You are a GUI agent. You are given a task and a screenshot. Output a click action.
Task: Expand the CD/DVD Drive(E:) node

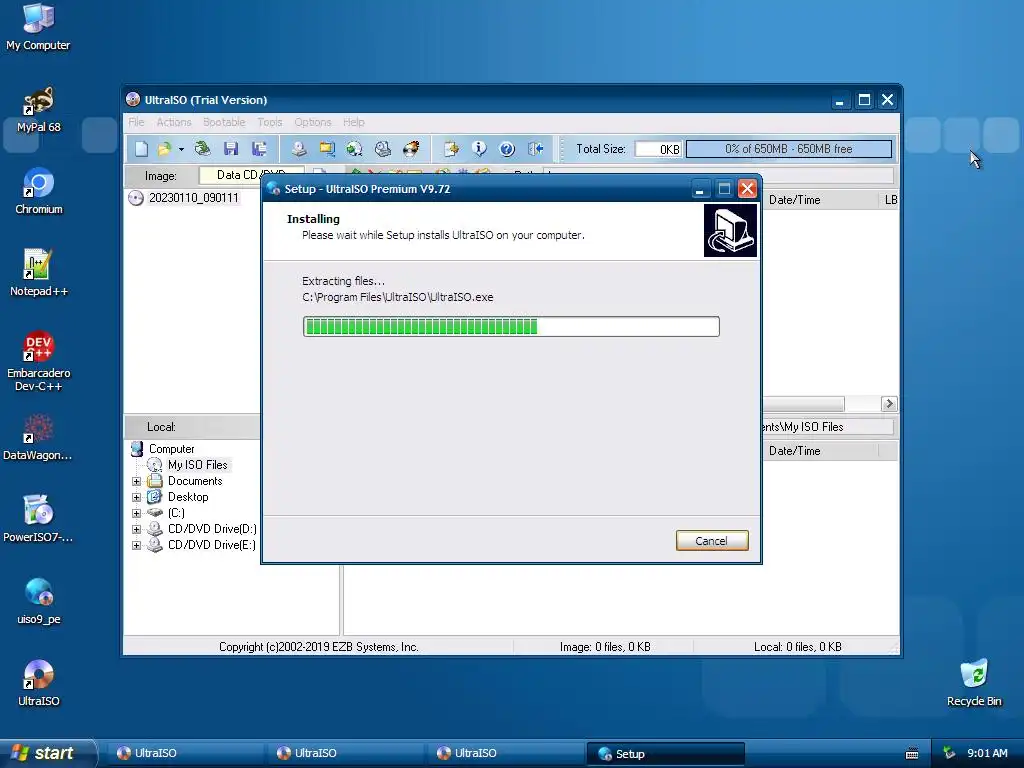coord(136,545)
